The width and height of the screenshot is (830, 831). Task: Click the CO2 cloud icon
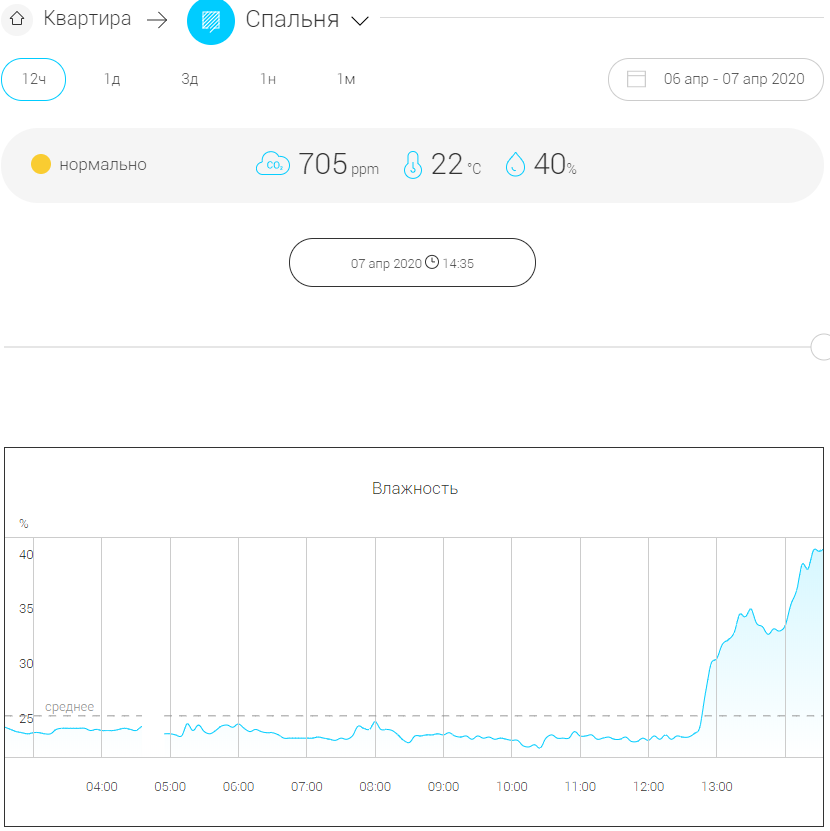tap(272, 164)
